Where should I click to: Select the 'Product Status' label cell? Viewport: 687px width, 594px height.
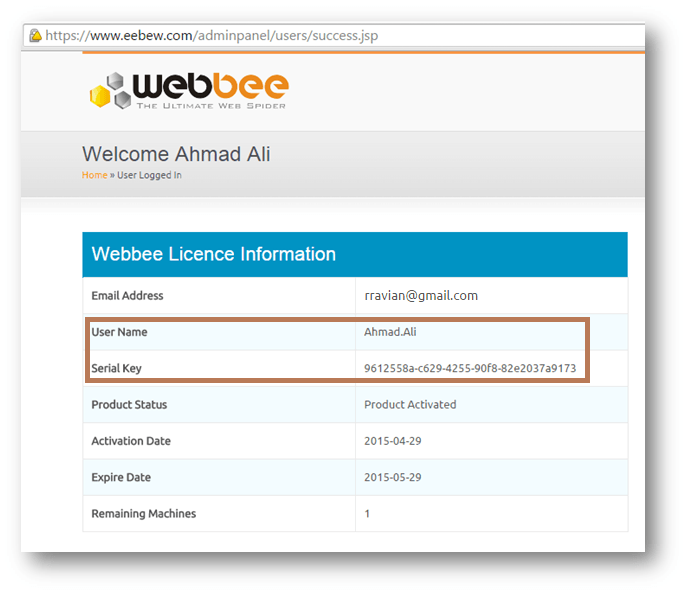pyautogui.click(x=219, y=405)
